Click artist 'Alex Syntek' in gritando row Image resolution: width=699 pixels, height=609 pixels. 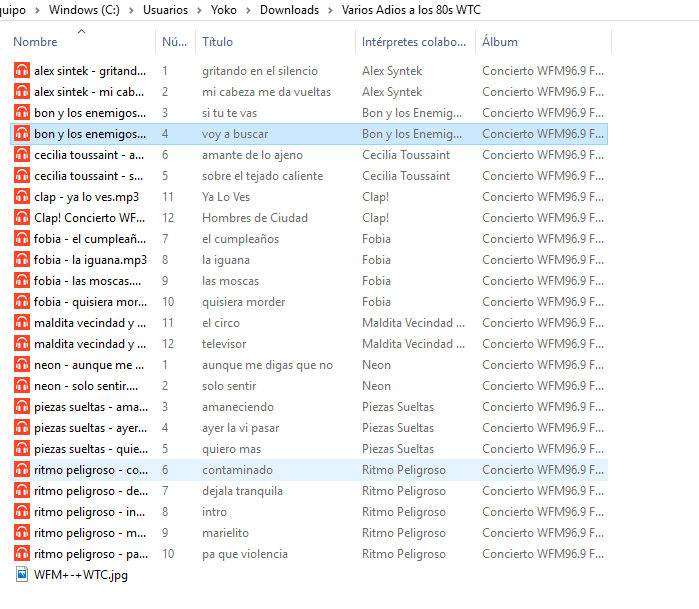392,71
